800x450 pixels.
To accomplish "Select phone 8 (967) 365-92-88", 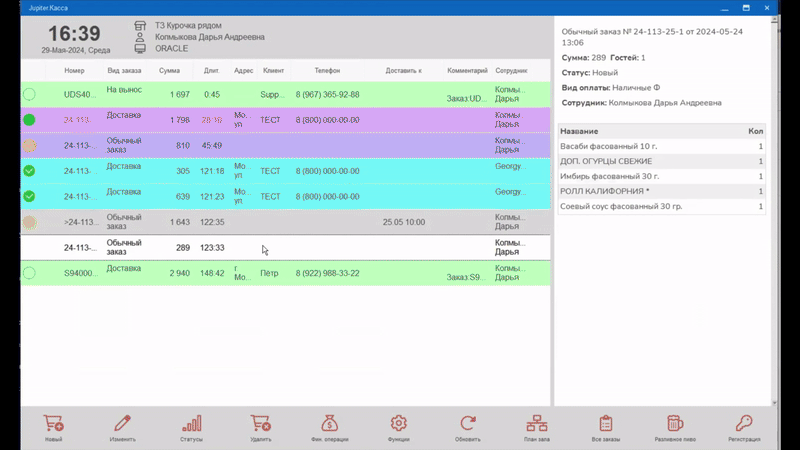I will 327,94.
